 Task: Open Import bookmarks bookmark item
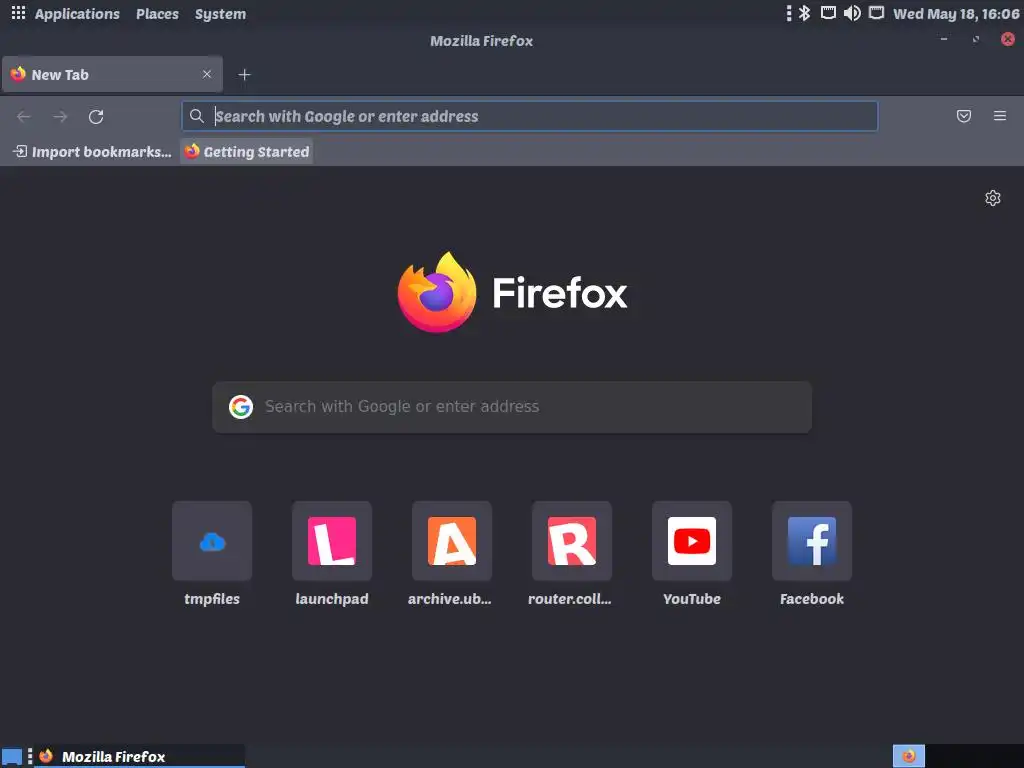[x=92, y=152]
